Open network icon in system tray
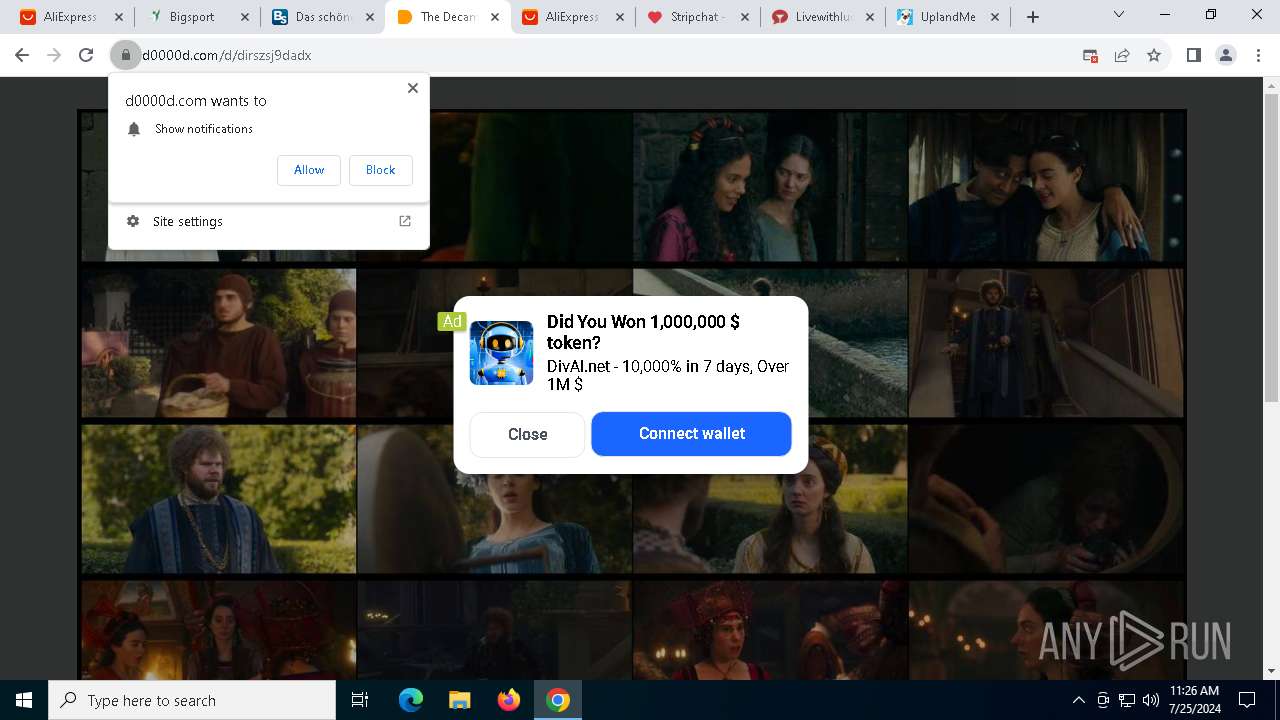 pos(1127,700)
